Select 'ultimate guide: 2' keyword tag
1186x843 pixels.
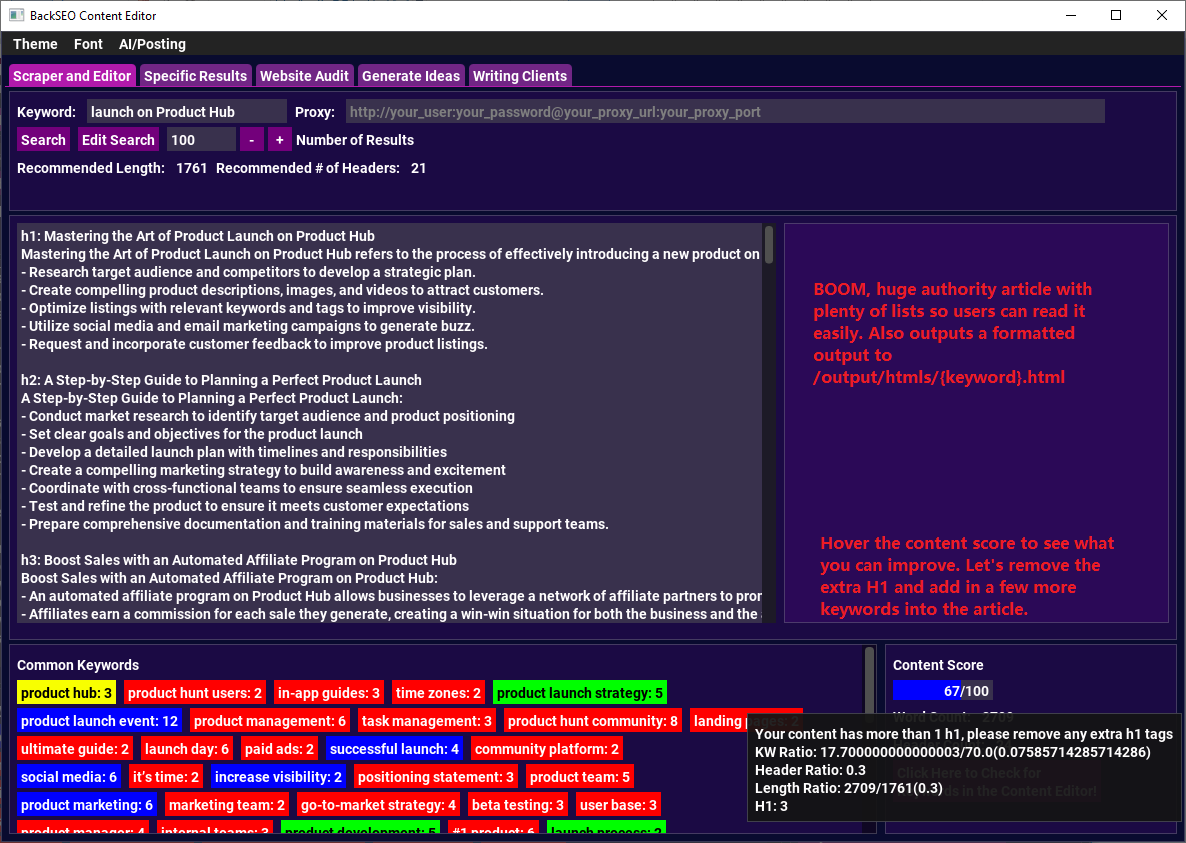[x=74, y=749]
